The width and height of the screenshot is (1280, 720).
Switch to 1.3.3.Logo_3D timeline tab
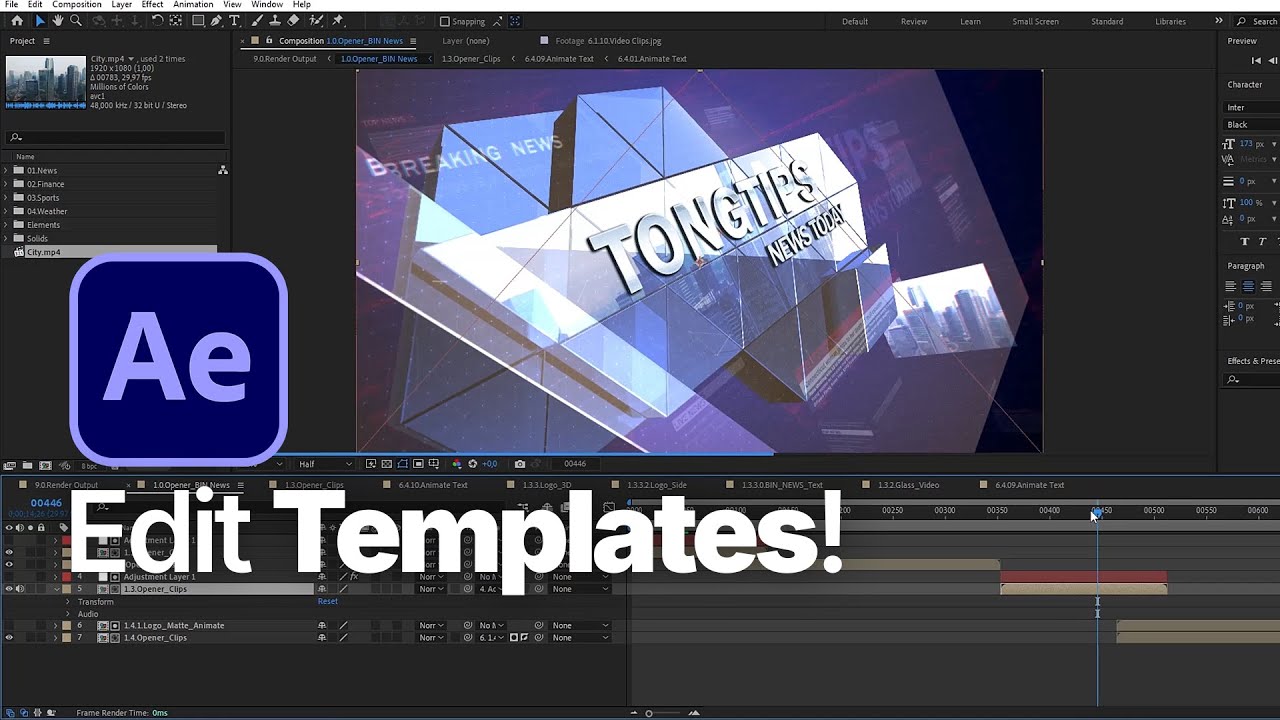point(547,485)
